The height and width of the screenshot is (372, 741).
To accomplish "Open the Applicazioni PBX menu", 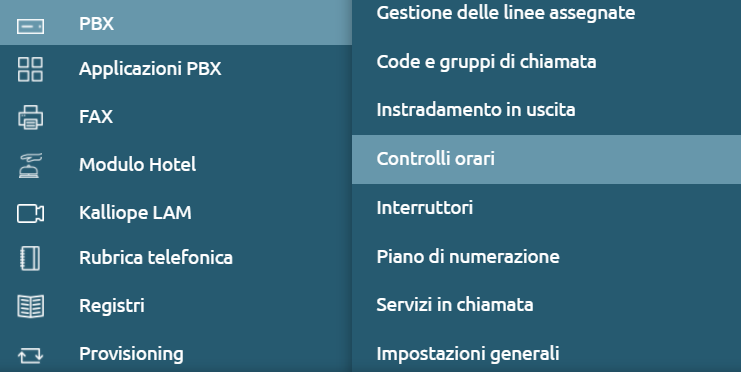I will tap(176, 69).
